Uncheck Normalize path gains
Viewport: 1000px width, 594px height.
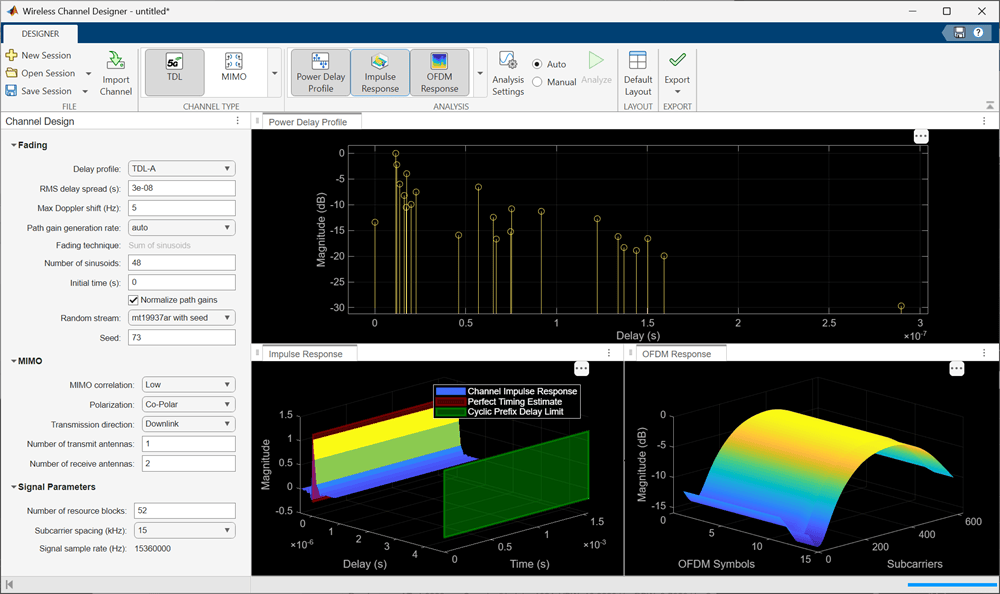click(133, 300)
